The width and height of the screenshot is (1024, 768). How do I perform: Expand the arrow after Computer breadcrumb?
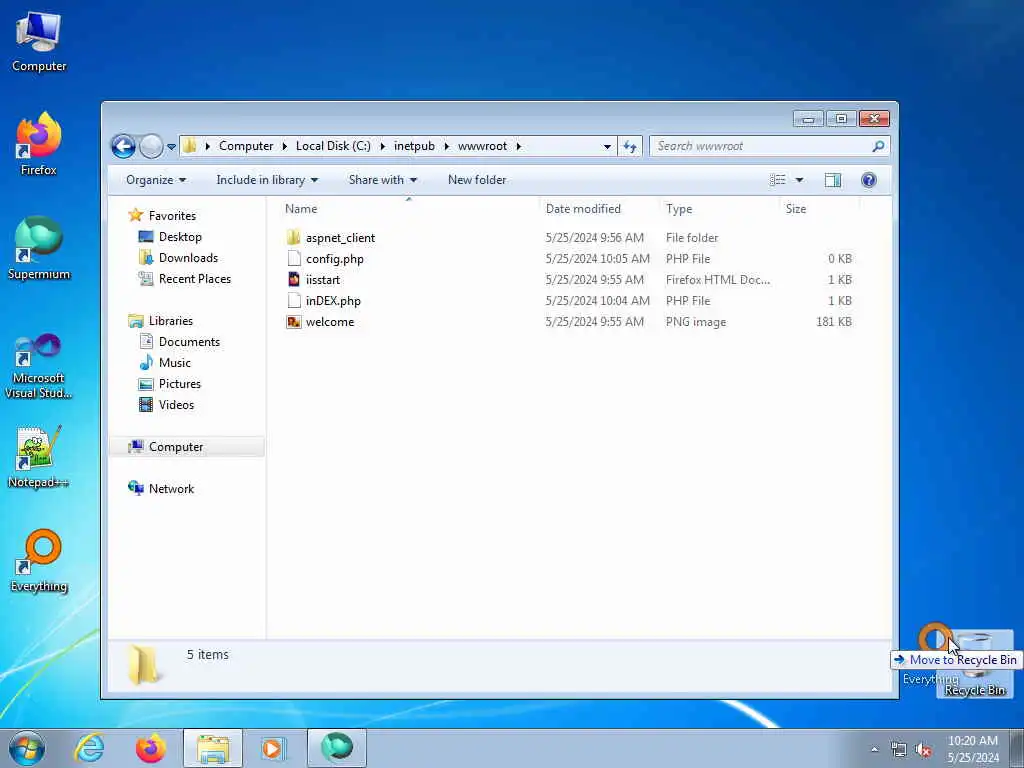coord(285,146)
